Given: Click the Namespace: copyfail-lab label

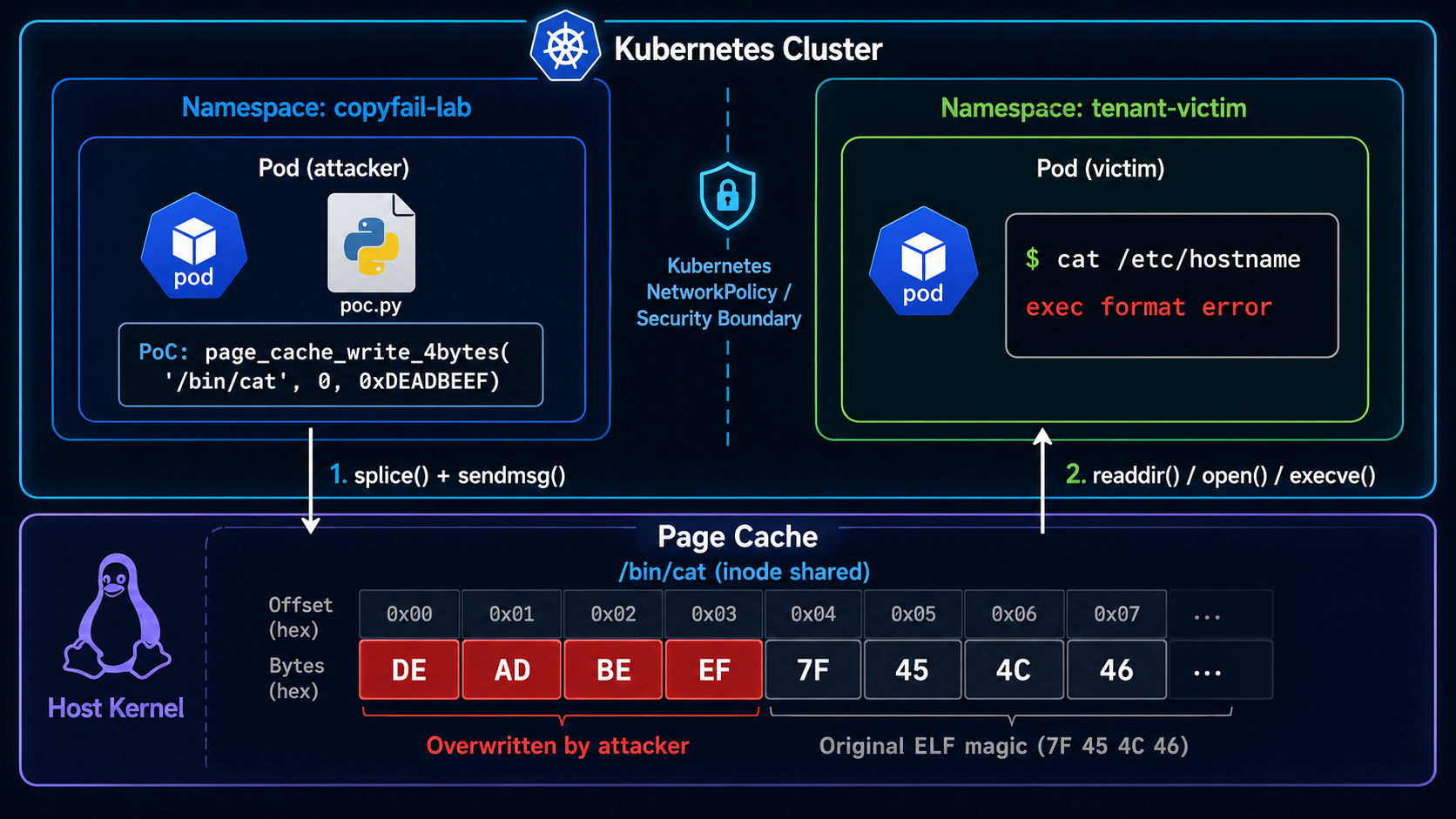Looking at the screenshot, I should click(x=327, y=107).
